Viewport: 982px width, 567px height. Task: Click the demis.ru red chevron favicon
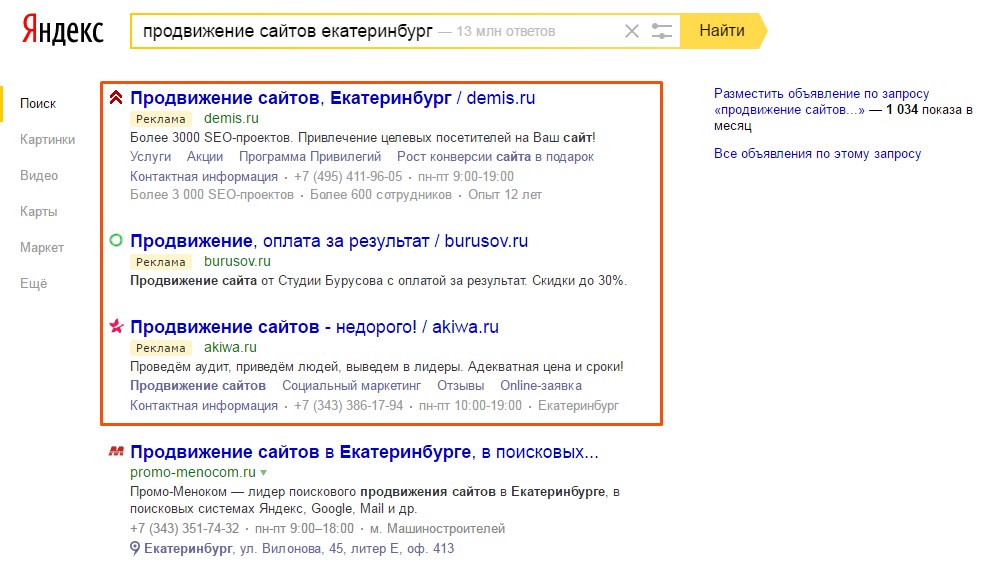click(x=116, y=98)
